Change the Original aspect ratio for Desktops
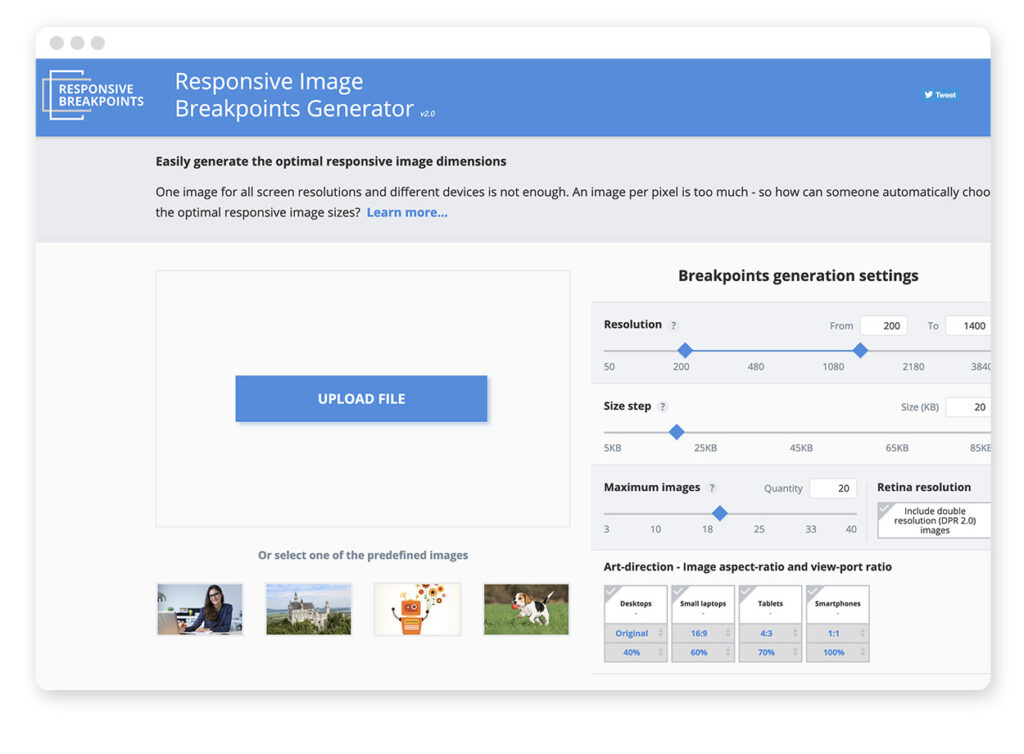 point(630,633)
